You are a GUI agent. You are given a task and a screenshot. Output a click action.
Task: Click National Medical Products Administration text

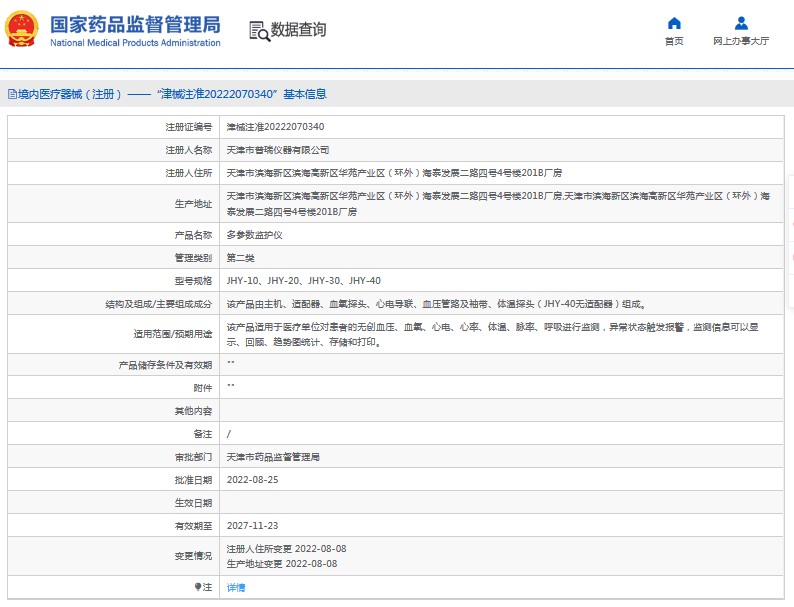135,43
